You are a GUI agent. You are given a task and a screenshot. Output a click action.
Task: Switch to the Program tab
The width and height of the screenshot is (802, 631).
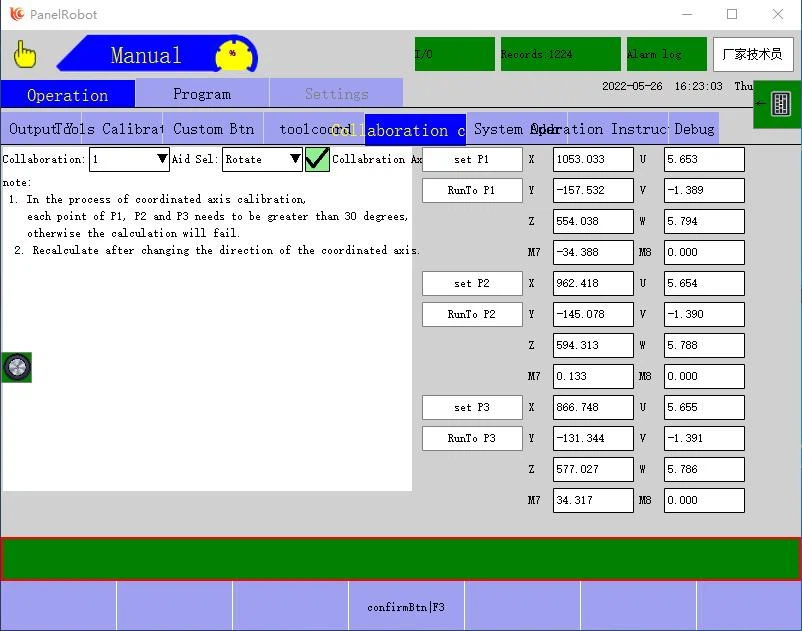click(x=202, y=94)
